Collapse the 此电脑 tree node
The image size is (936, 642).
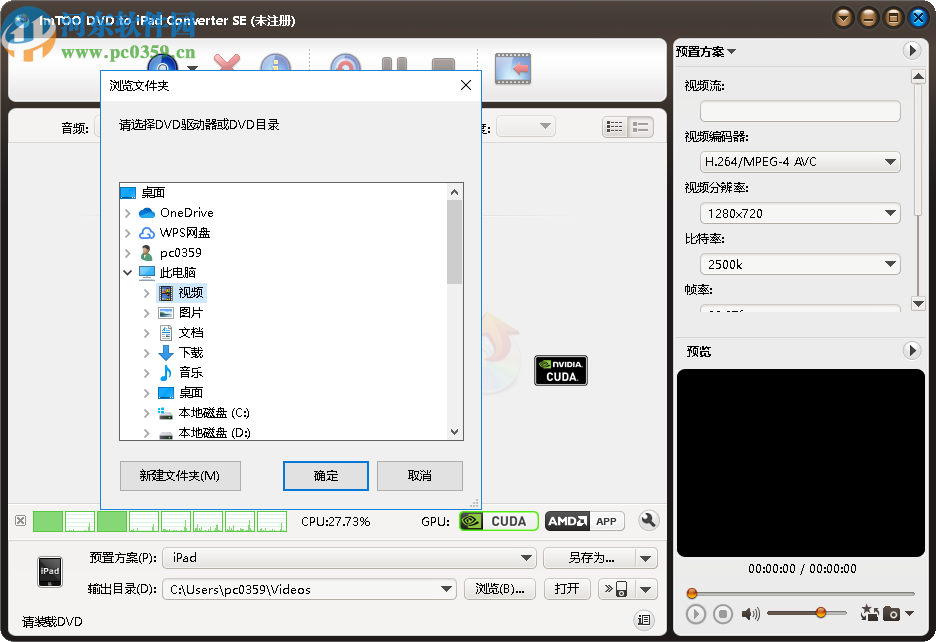[x=127, y=272]
